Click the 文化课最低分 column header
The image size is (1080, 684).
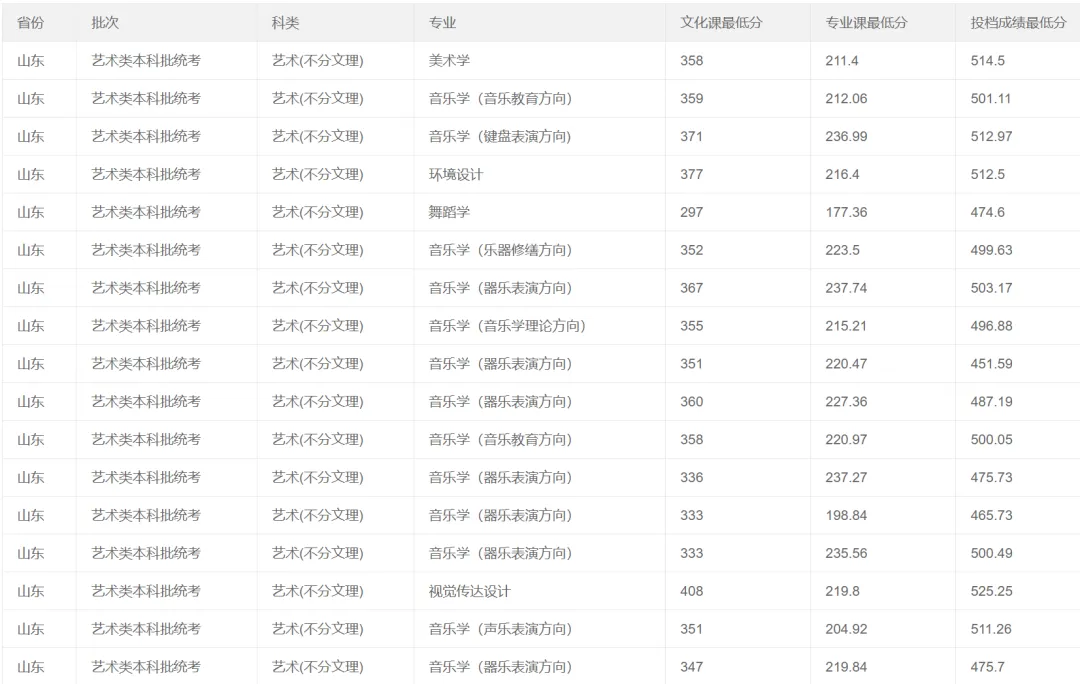tap(721, 23)
